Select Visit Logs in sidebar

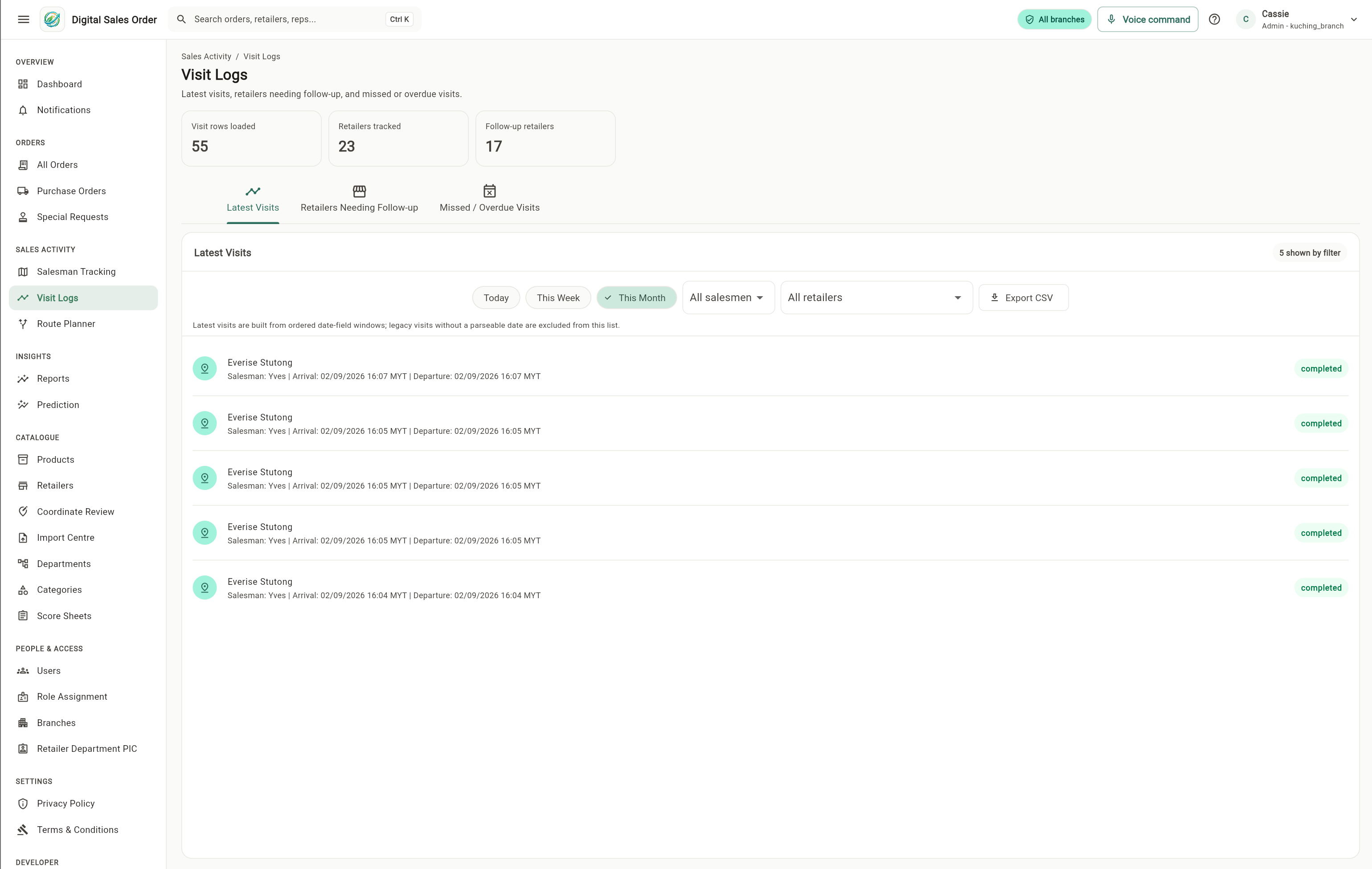(x=83, y=298)
